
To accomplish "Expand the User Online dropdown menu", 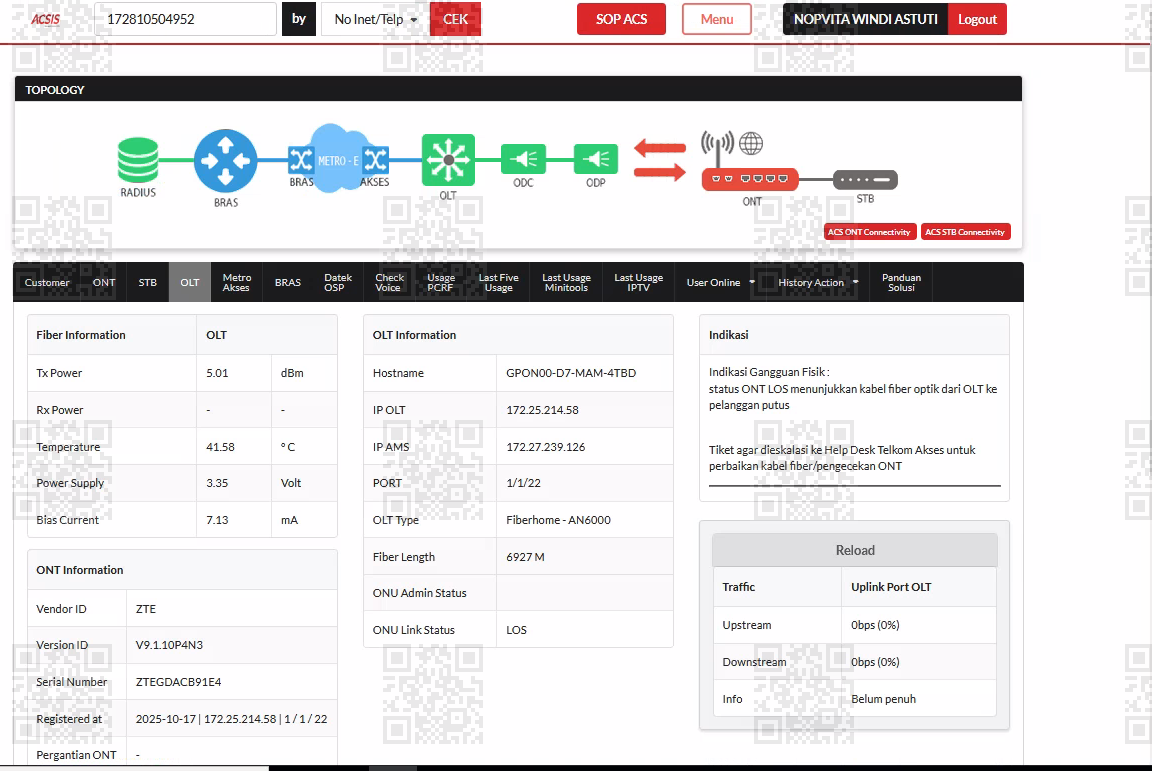I will tap(721, 282).
